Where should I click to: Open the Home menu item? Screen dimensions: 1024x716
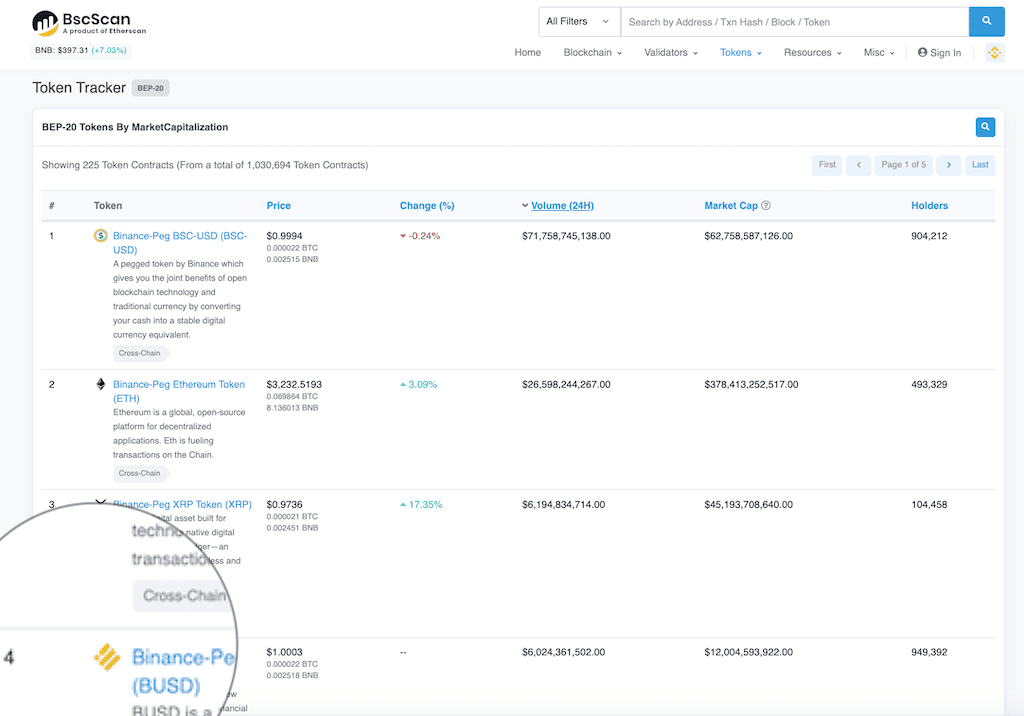click(x=527, y=52)
